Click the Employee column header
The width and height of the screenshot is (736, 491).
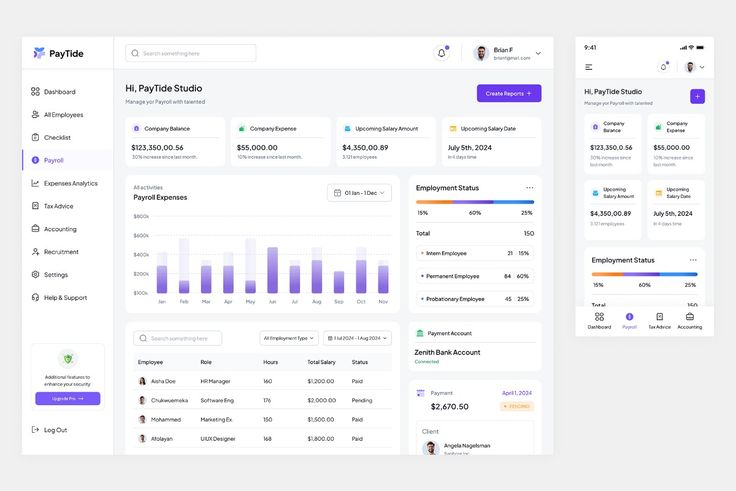click(150, 362)
